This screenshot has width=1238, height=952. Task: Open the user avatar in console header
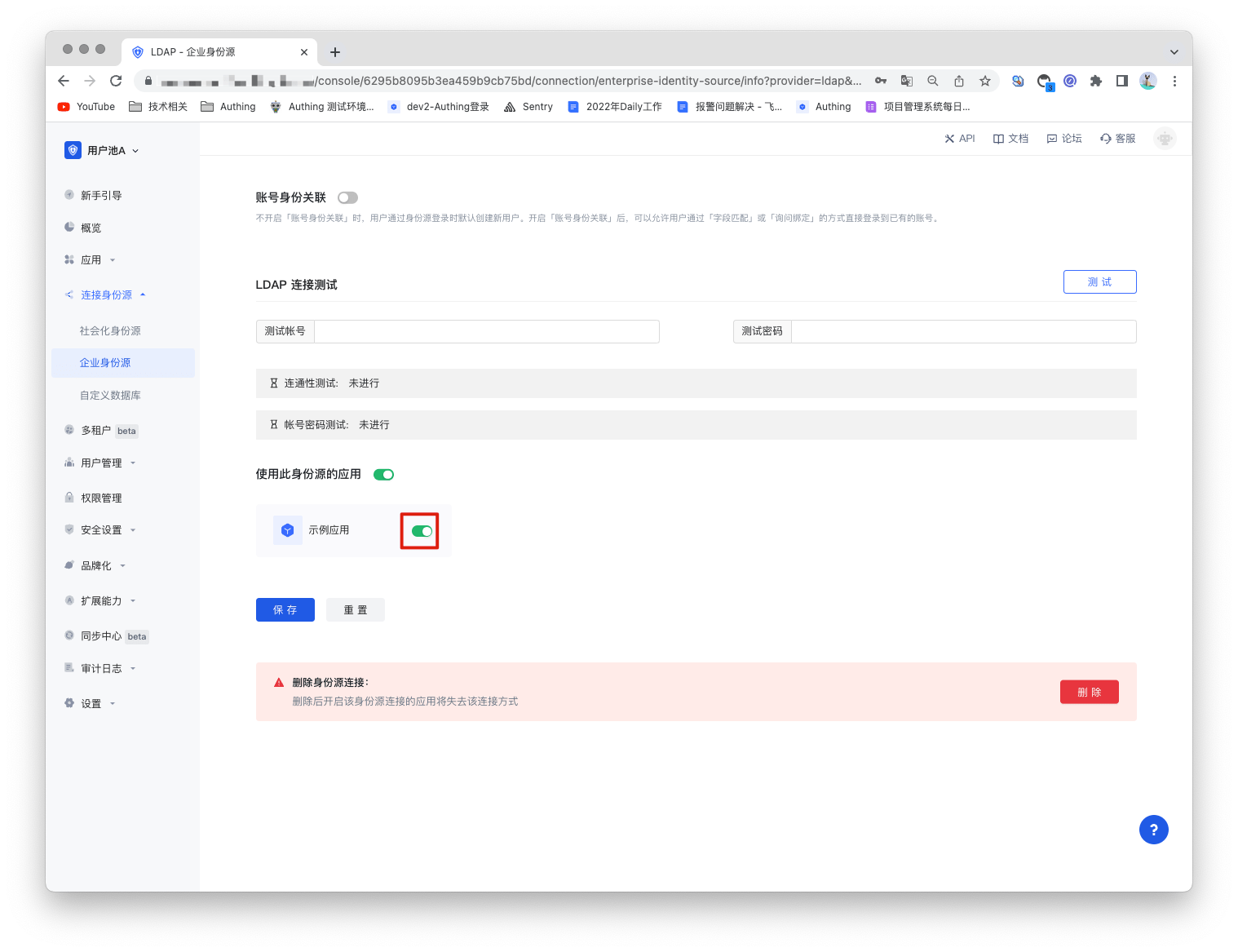coord(1165,139)
